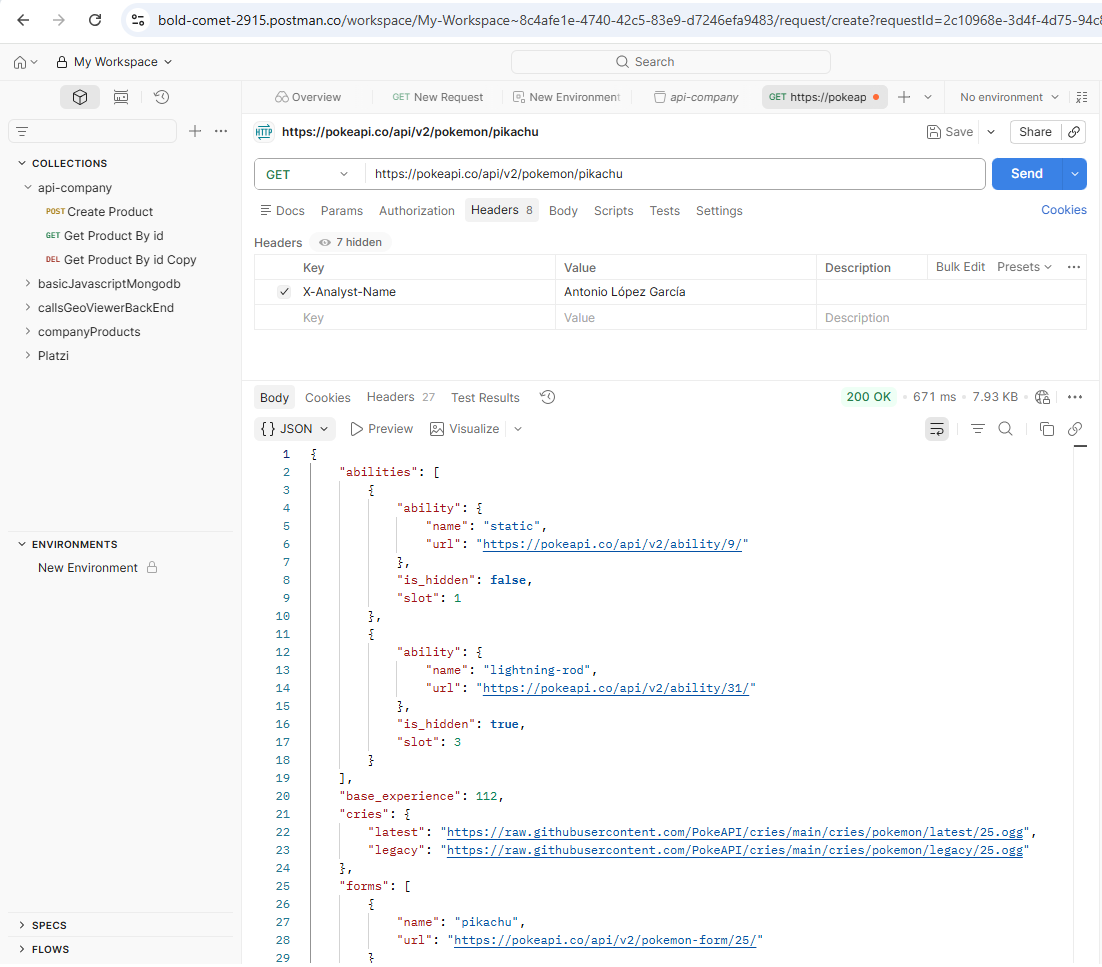The image size is (1102, 967).
Task: Open Environments sidebar view icon
Action: click(121, 97)
